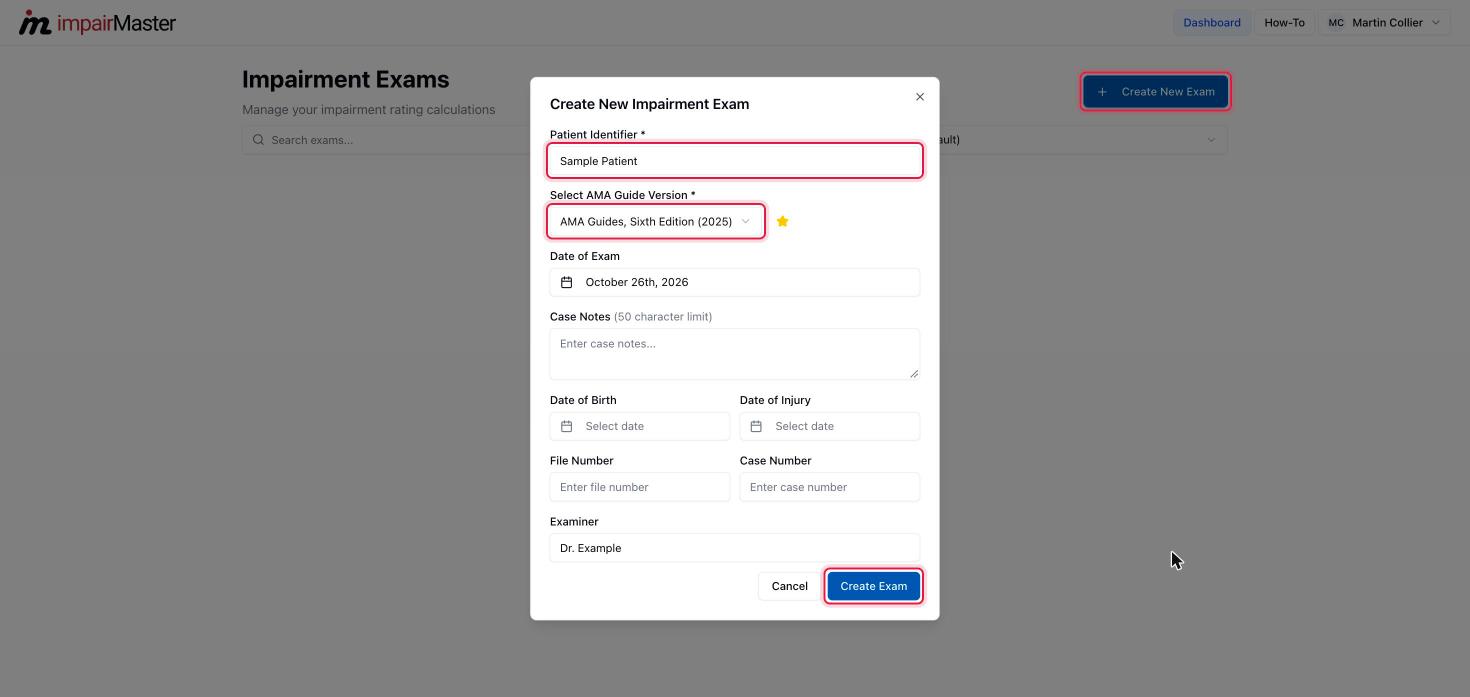Close the Create New Impairment Exam dialog
The image size is (1470, 697).
pyautogui.click(x=920, y=97)
